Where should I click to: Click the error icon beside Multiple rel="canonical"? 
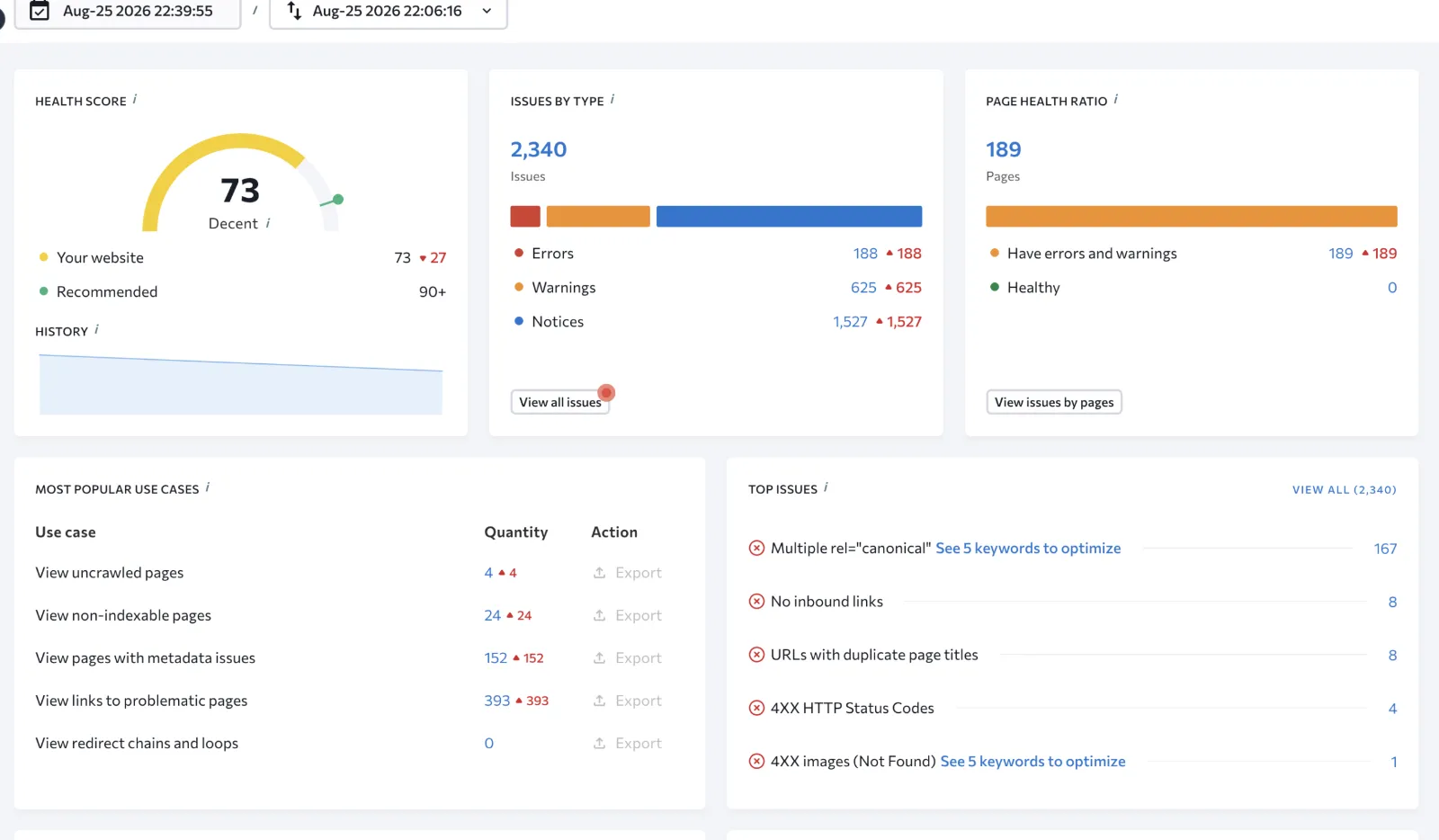757,549
